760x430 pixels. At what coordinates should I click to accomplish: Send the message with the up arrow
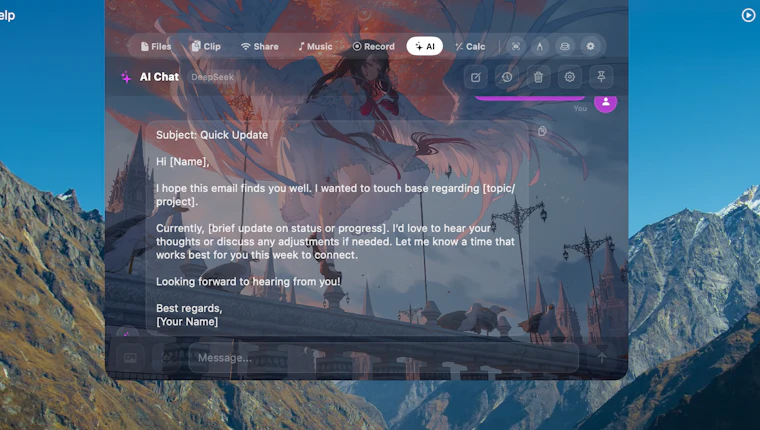click(x=602, y=358)
